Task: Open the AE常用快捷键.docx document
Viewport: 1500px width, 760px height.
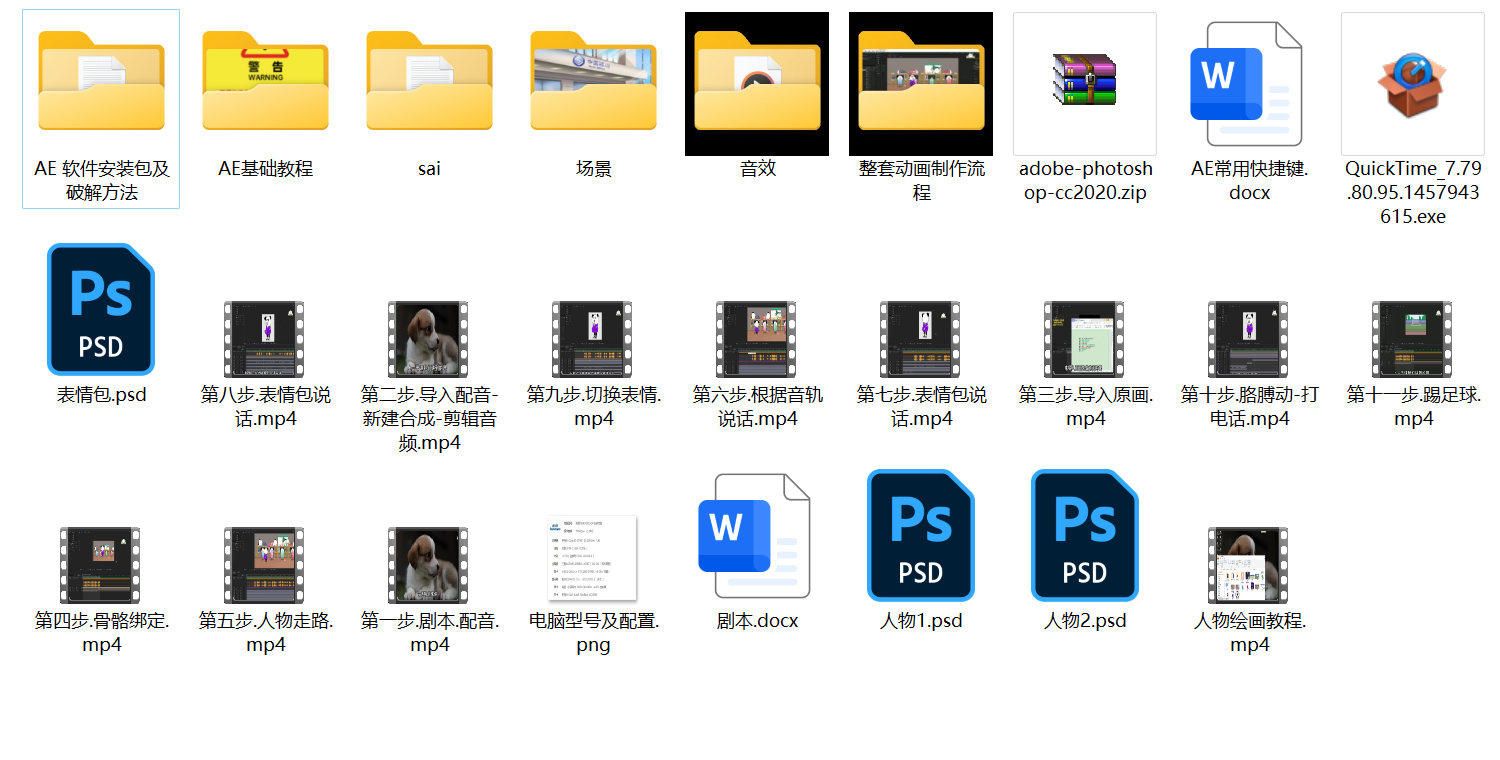Action: coord(1249,85)
